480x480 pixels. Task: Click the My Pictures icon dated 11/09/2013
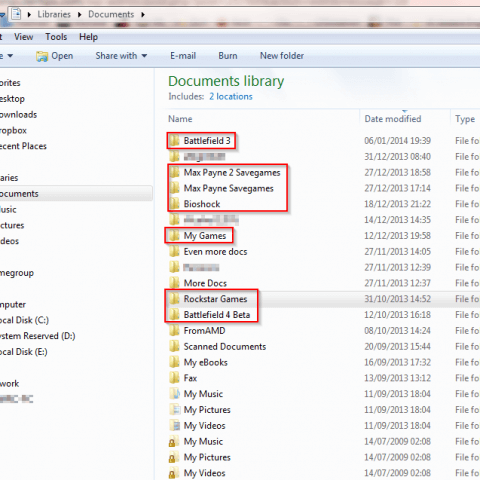coord(174,410)
